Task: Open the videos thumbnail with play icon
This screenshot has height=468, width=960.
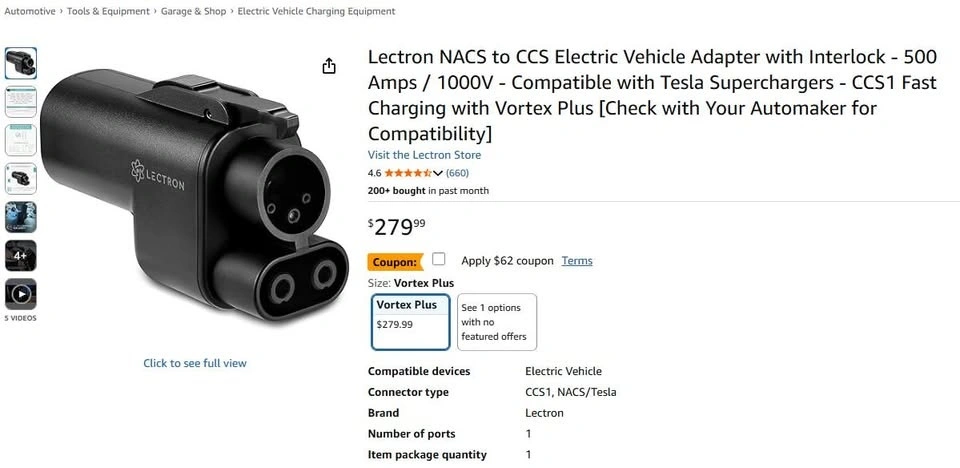Action: pos(21,293)
